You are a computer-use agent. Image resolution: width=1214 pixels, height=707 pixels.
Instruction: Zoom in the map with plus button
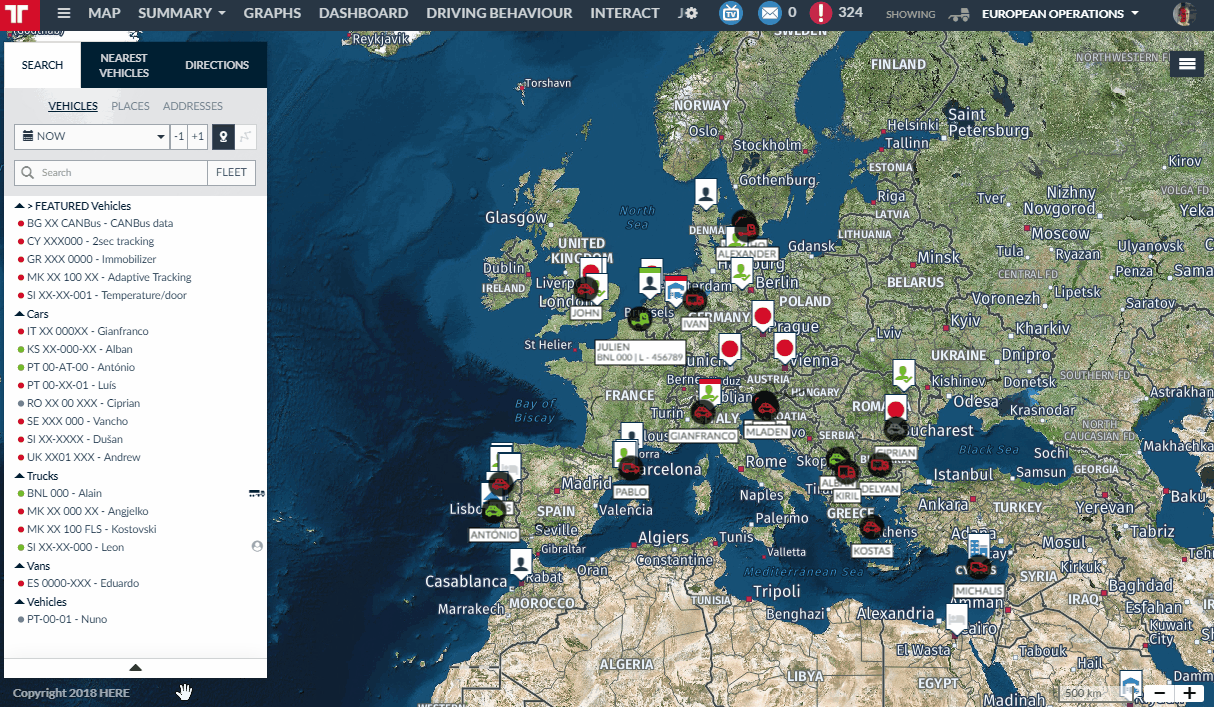(x=1189, y=693)
